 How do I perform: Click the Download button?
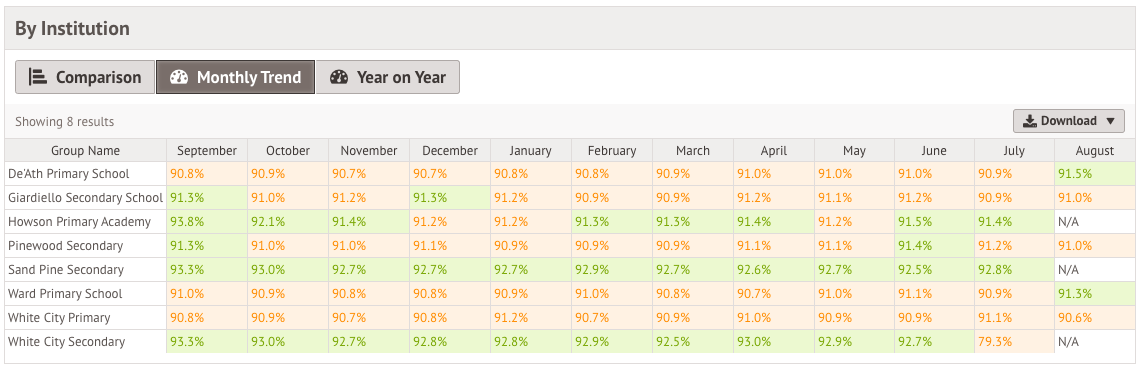[1069, 121]
